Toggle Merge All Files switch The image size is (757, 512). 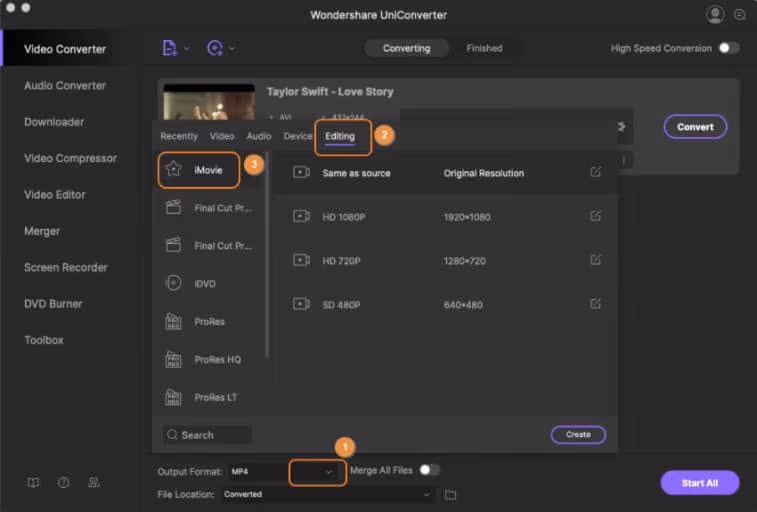click(429, 470)
